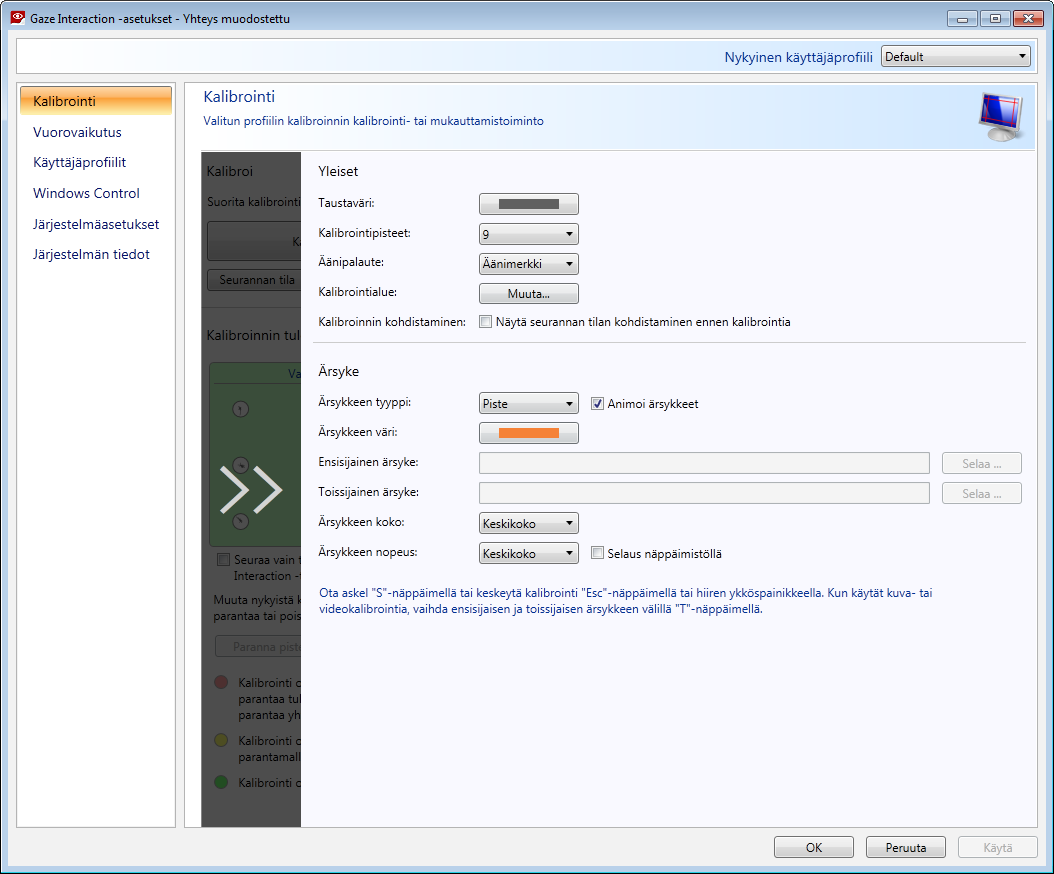Enable Näytä seurannan tilan kohdistaminen checkbox
The height and width of the screenshot is (874, 1054).
485,322
